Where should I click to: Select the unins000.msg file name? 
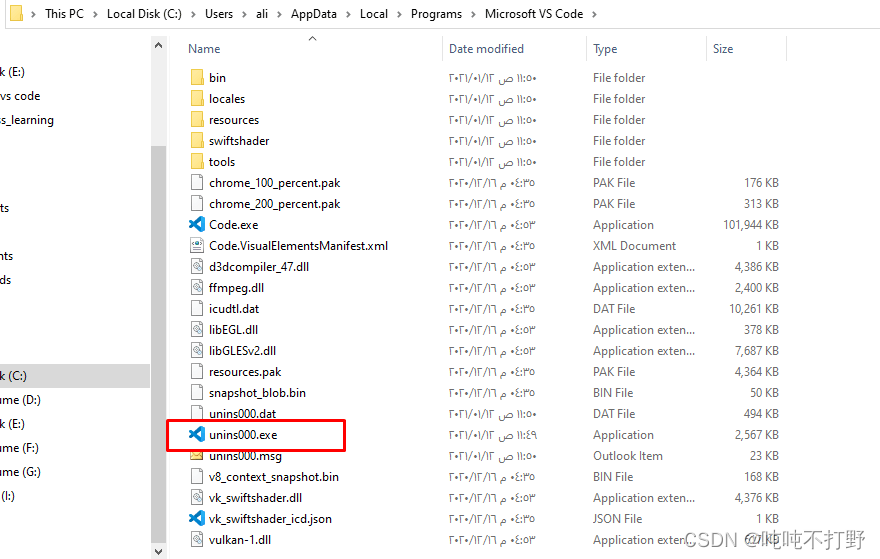click(245, 456)
